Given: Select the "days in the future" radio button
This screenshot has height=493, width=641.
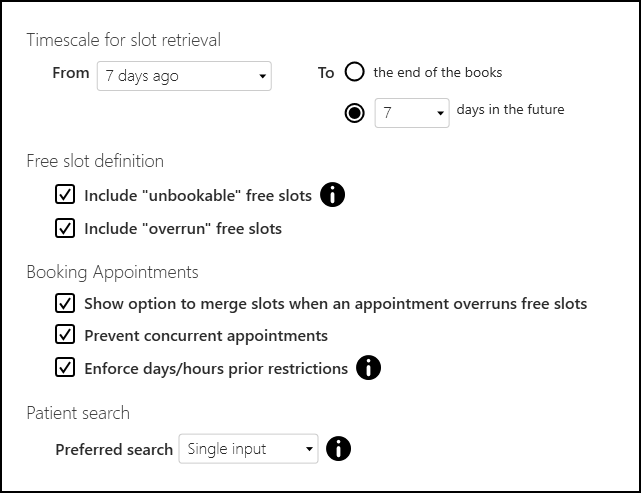Looking at the screenshot, I should (x=354, y=112).
